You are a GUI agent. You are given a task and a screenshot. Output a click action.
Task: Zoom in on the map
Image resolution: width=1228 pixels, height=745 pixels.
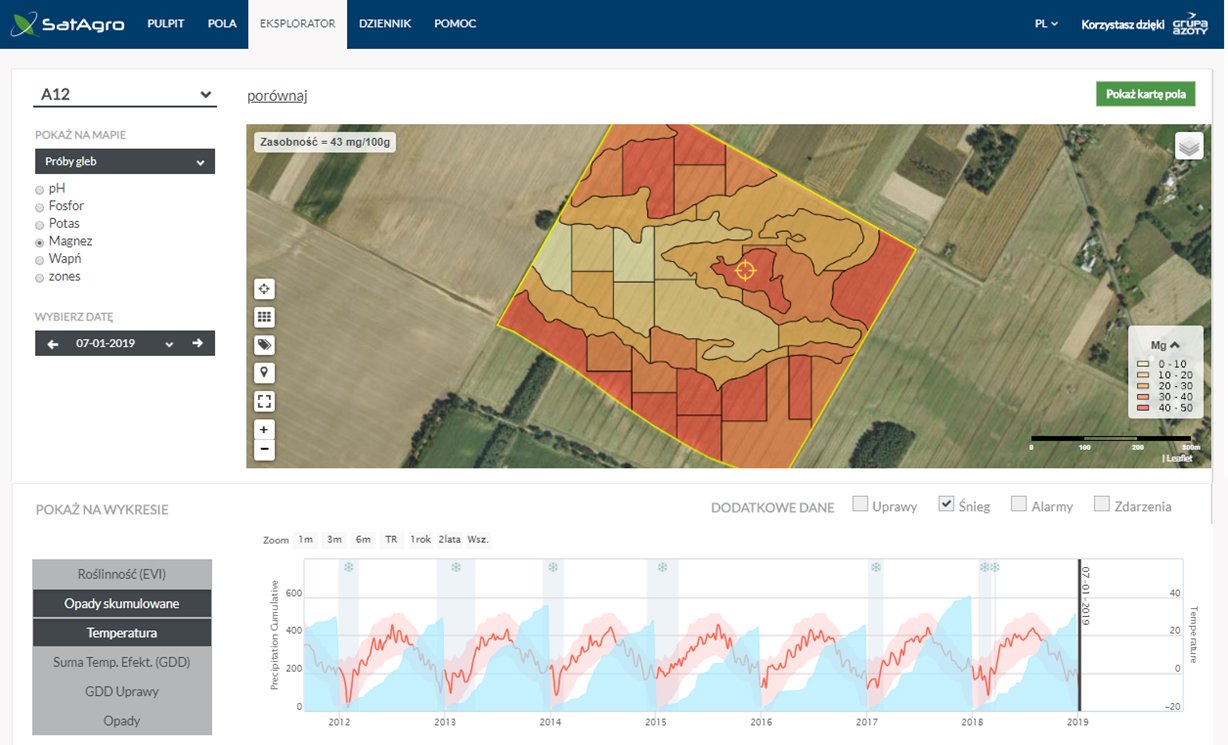coord(264,429)
